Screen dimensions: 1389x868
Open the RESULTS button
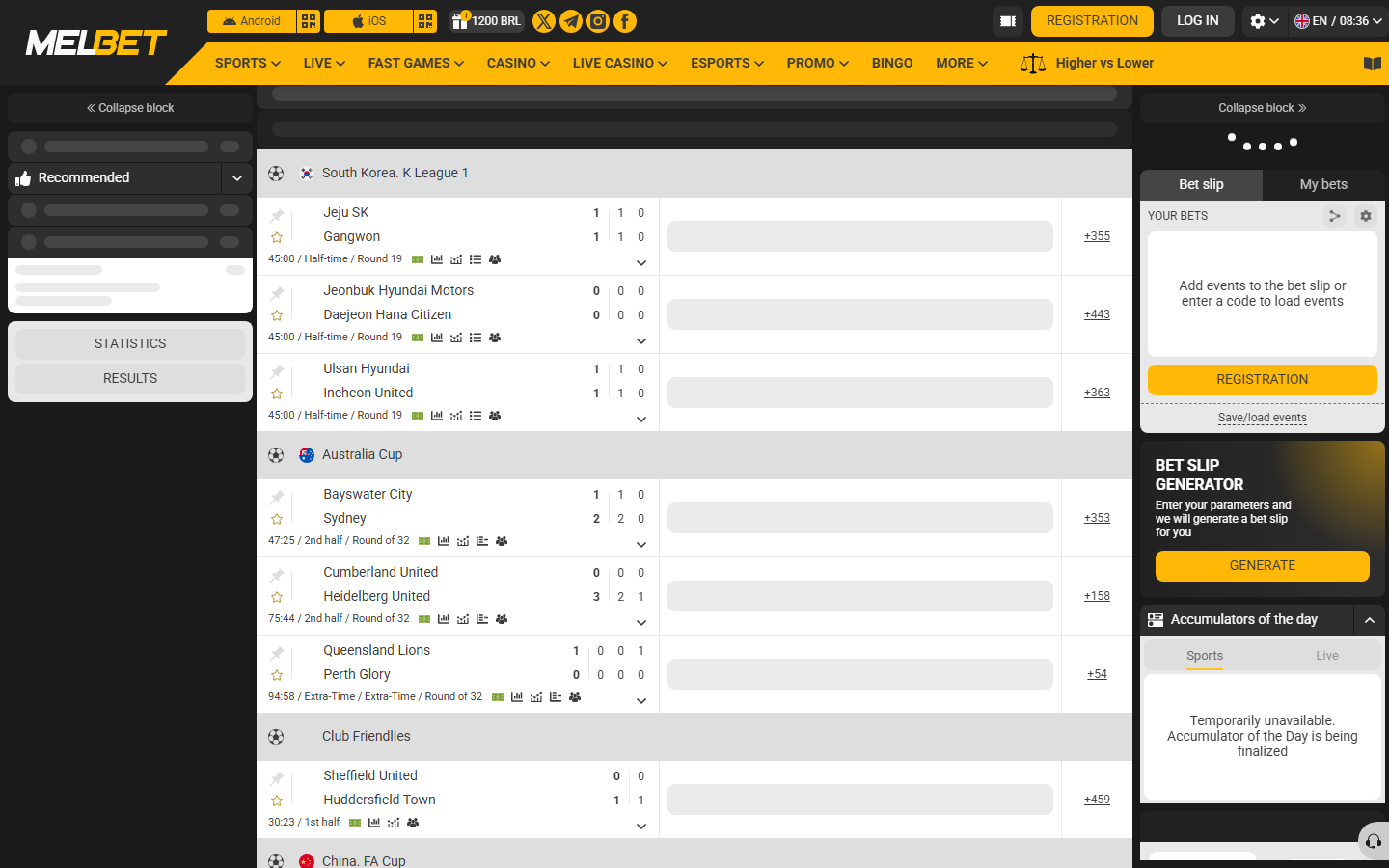(x=130, y=379)
